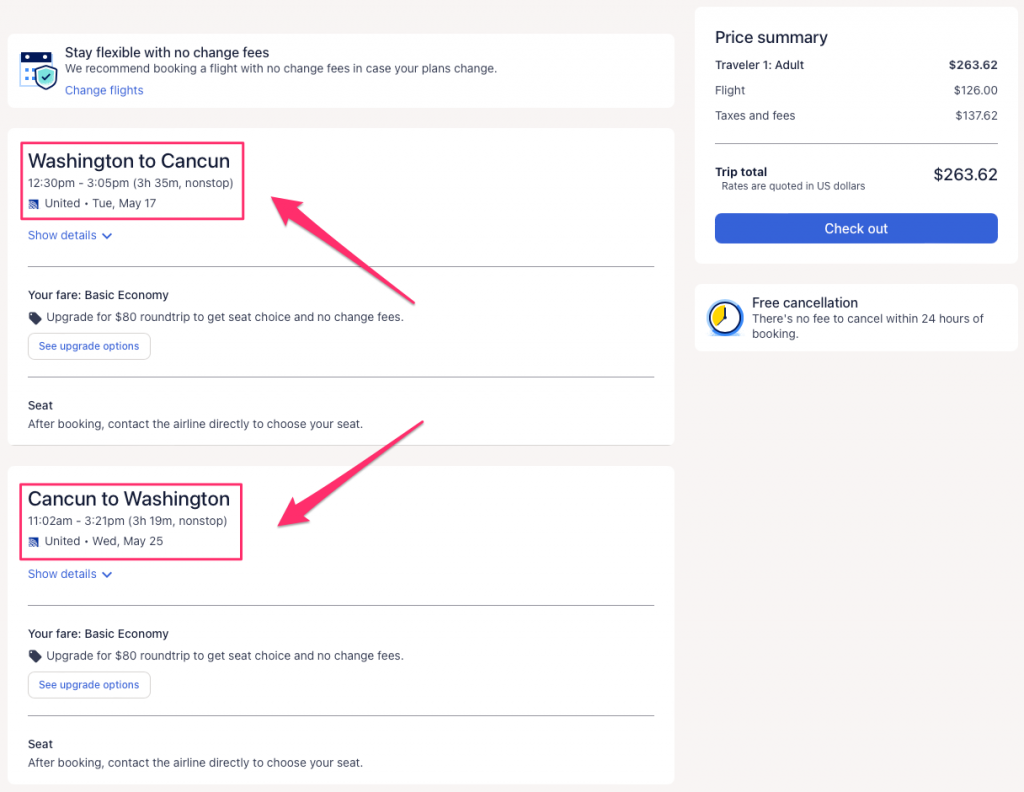Click the Traveler 1: Adult label

(x=759, y=66)
